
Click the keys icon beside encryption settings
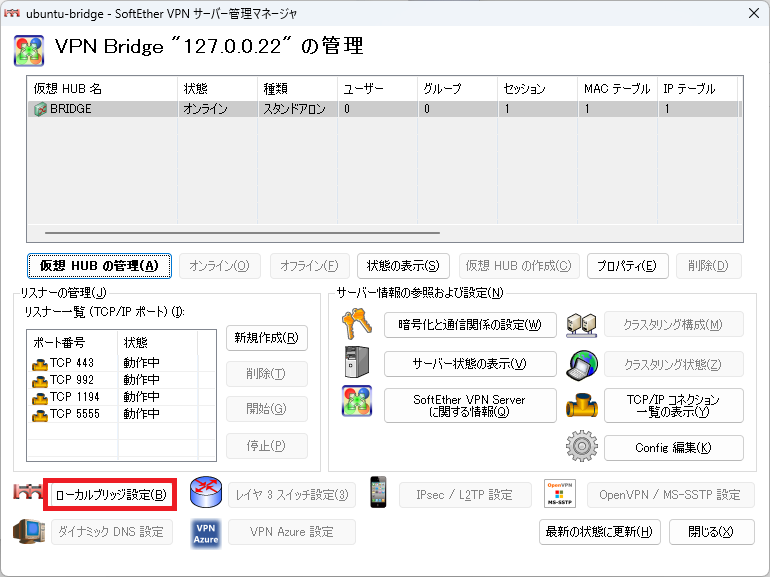tap(357, 324)
